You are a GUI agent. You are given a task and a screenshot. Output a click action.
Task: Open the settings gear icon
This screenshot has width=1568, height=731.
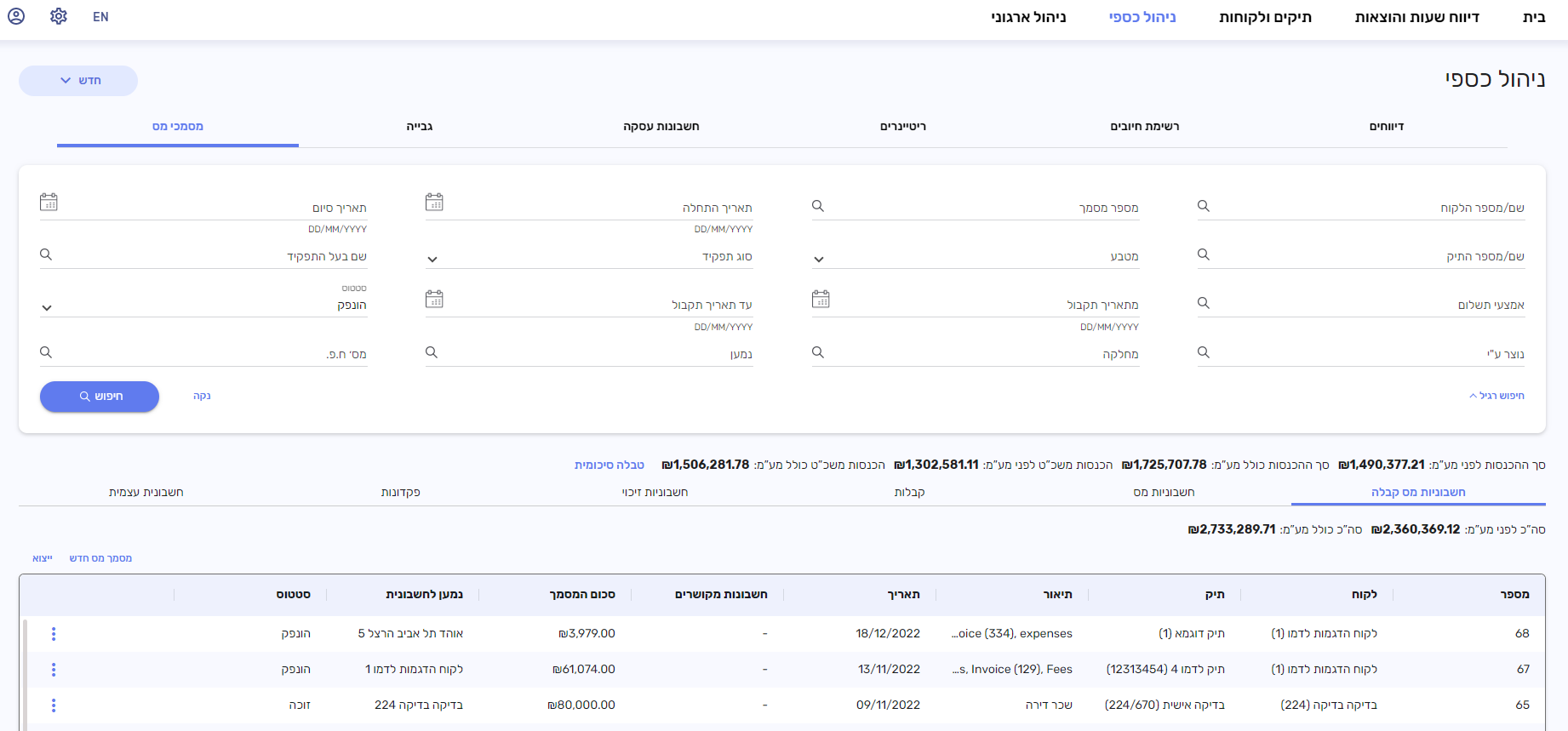point(59,16)
